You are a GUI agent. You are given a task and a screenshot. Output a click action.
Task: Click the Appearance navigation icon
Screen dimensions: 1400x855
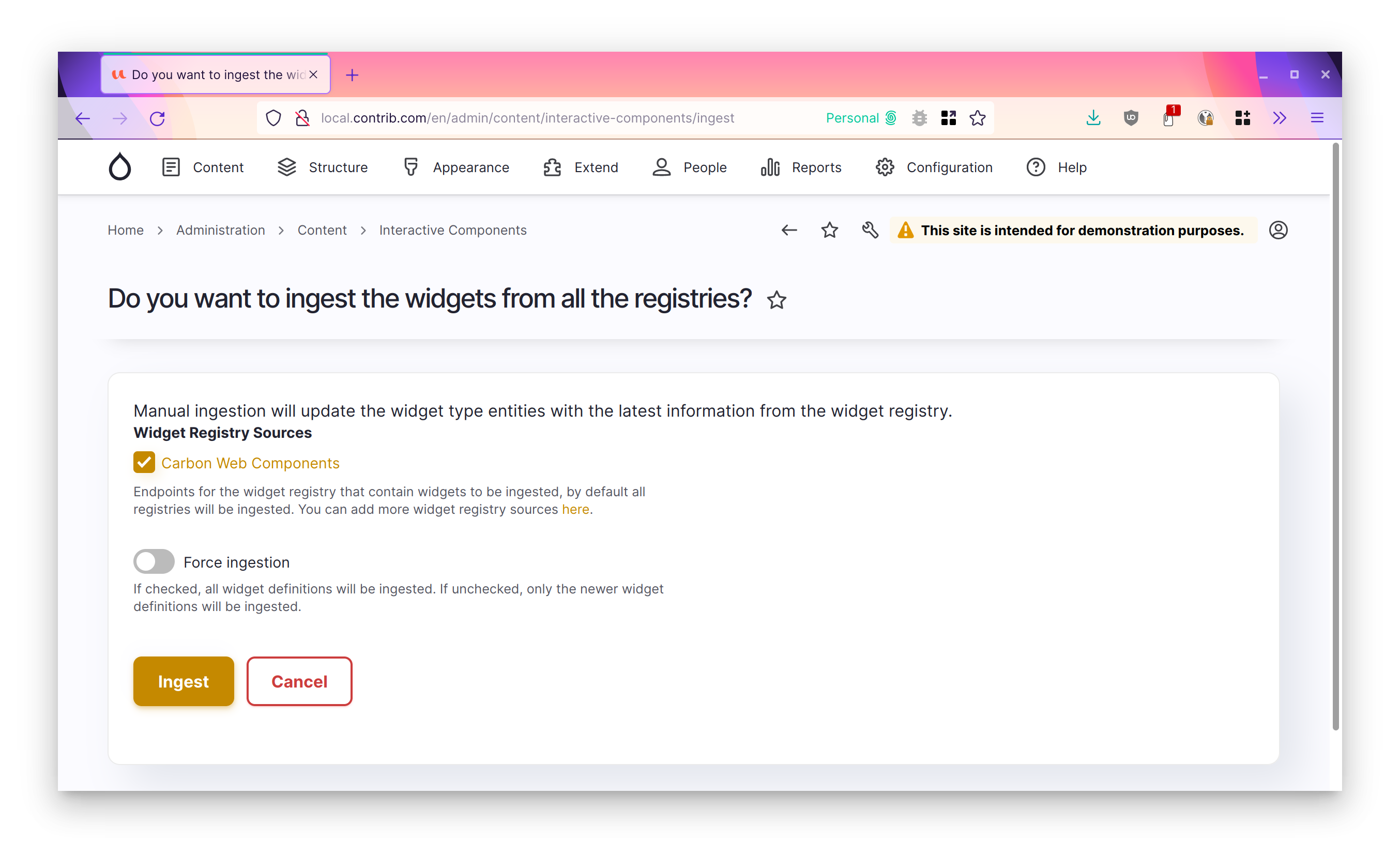click(411, 167)
